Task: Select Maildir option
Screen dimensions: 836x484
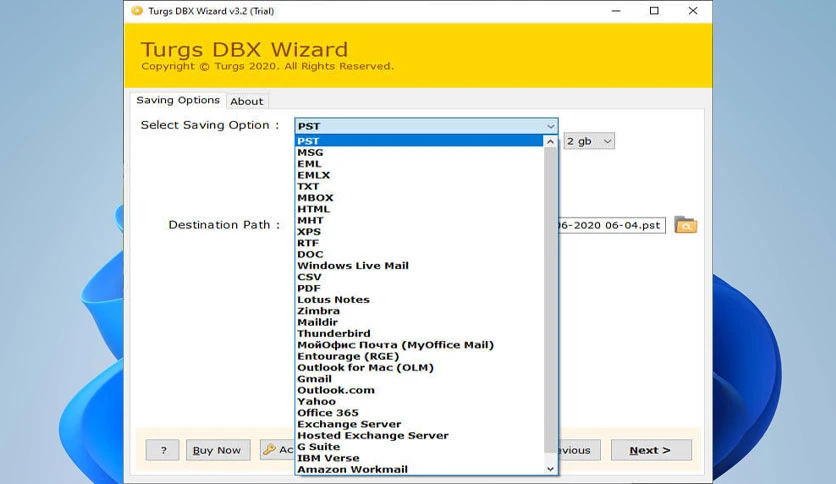Action: tap(420, 322)
